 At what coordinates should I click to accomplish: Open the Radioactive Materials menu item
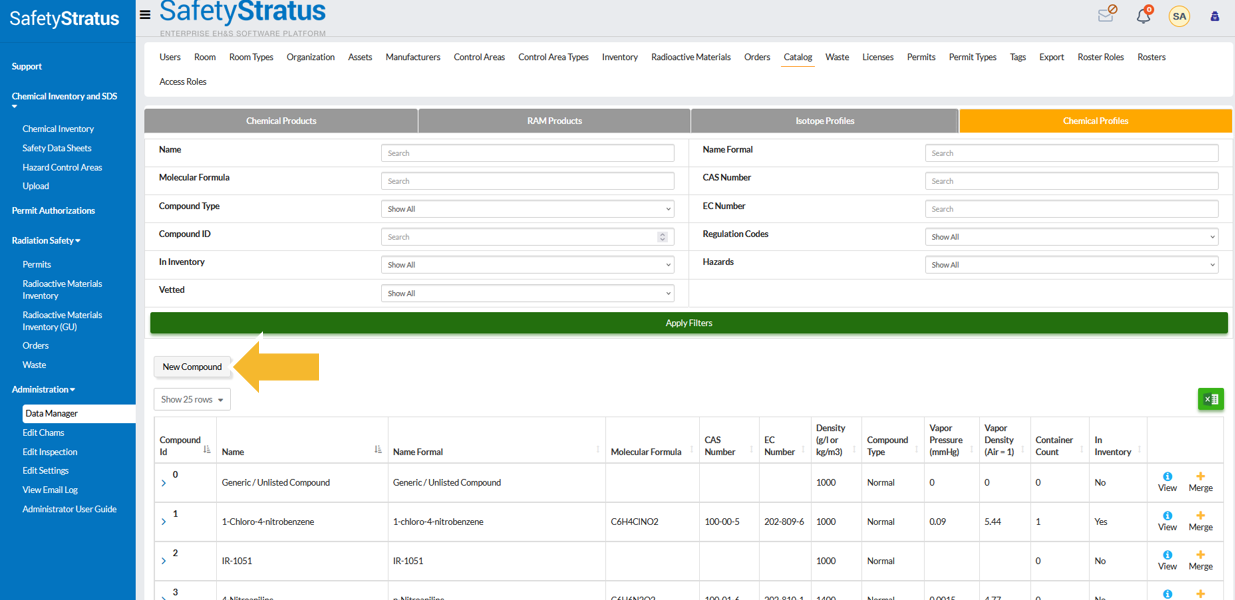coord(691,57)
